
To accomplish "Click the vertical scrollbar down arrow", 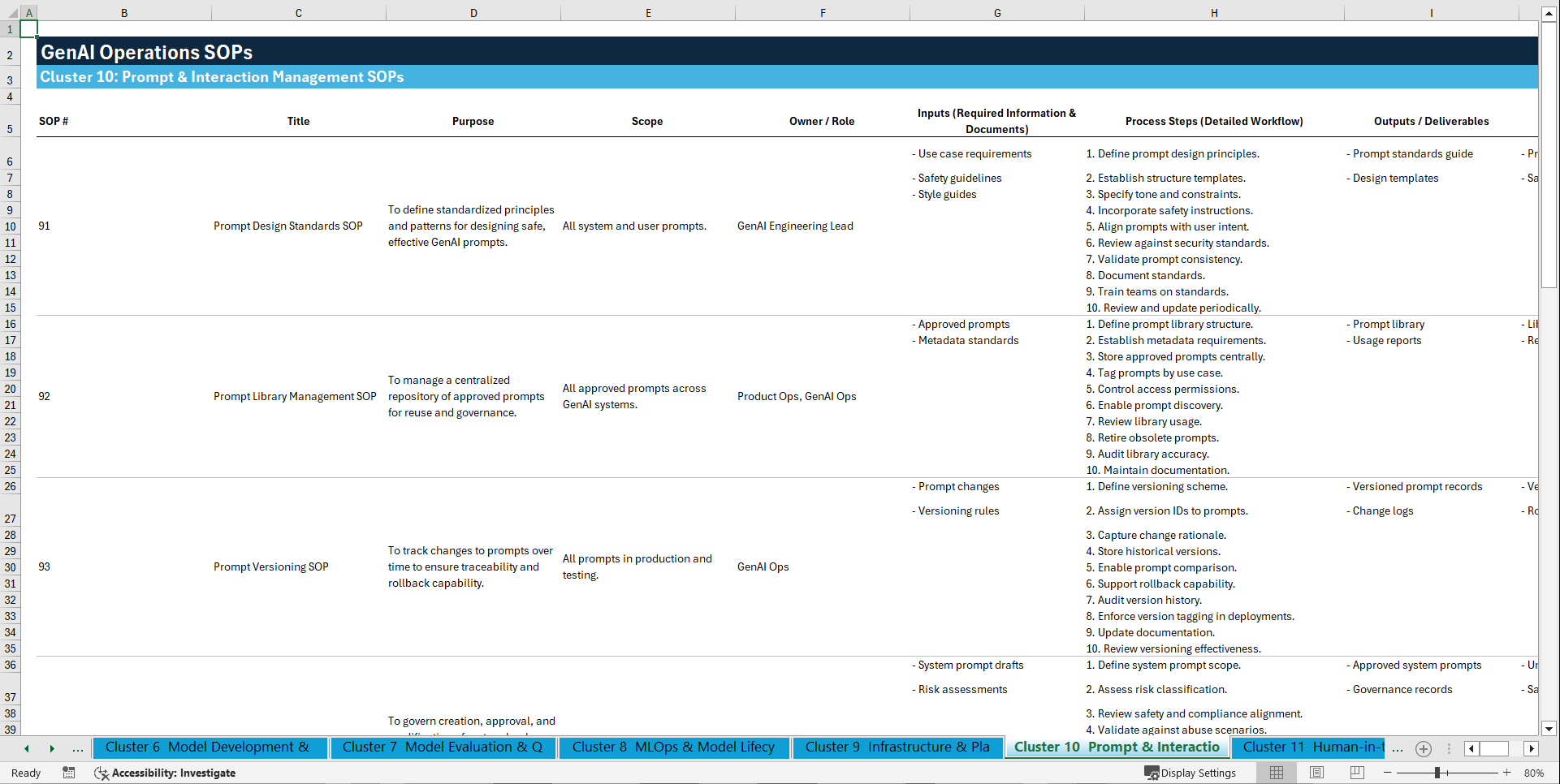I will pyautogui.click(x=1549, y=729).
